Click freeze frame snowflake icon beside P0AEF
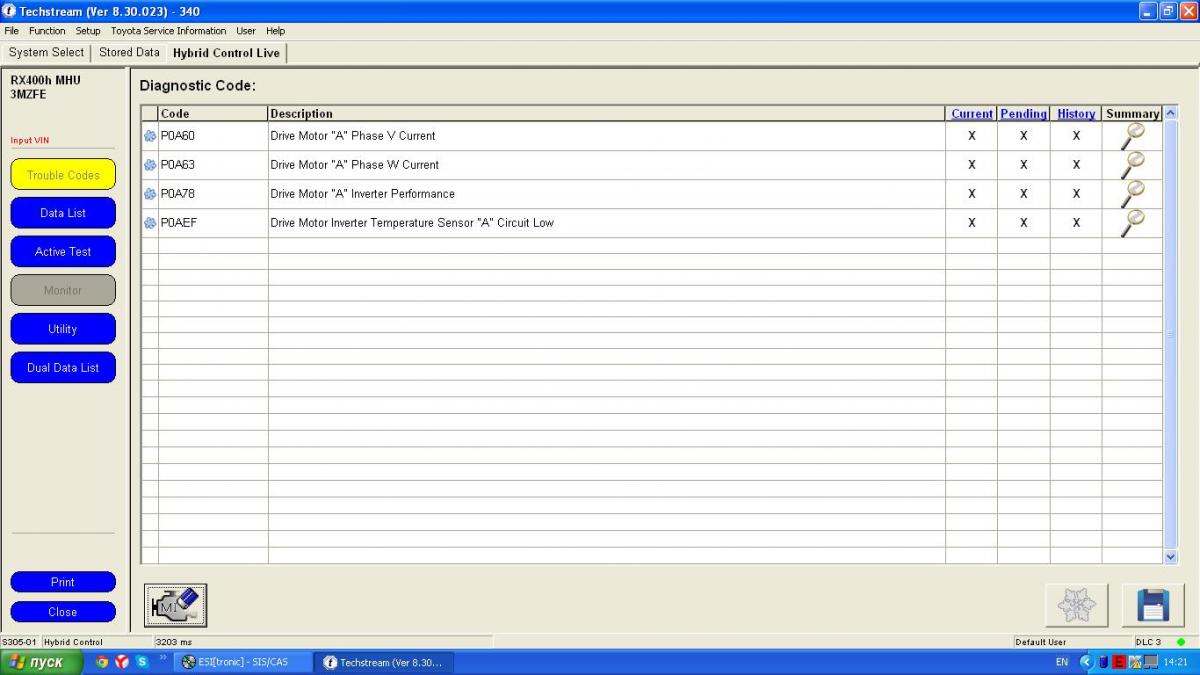The image size is (1200, 675). pyautogui.click(x=150, y=223)
